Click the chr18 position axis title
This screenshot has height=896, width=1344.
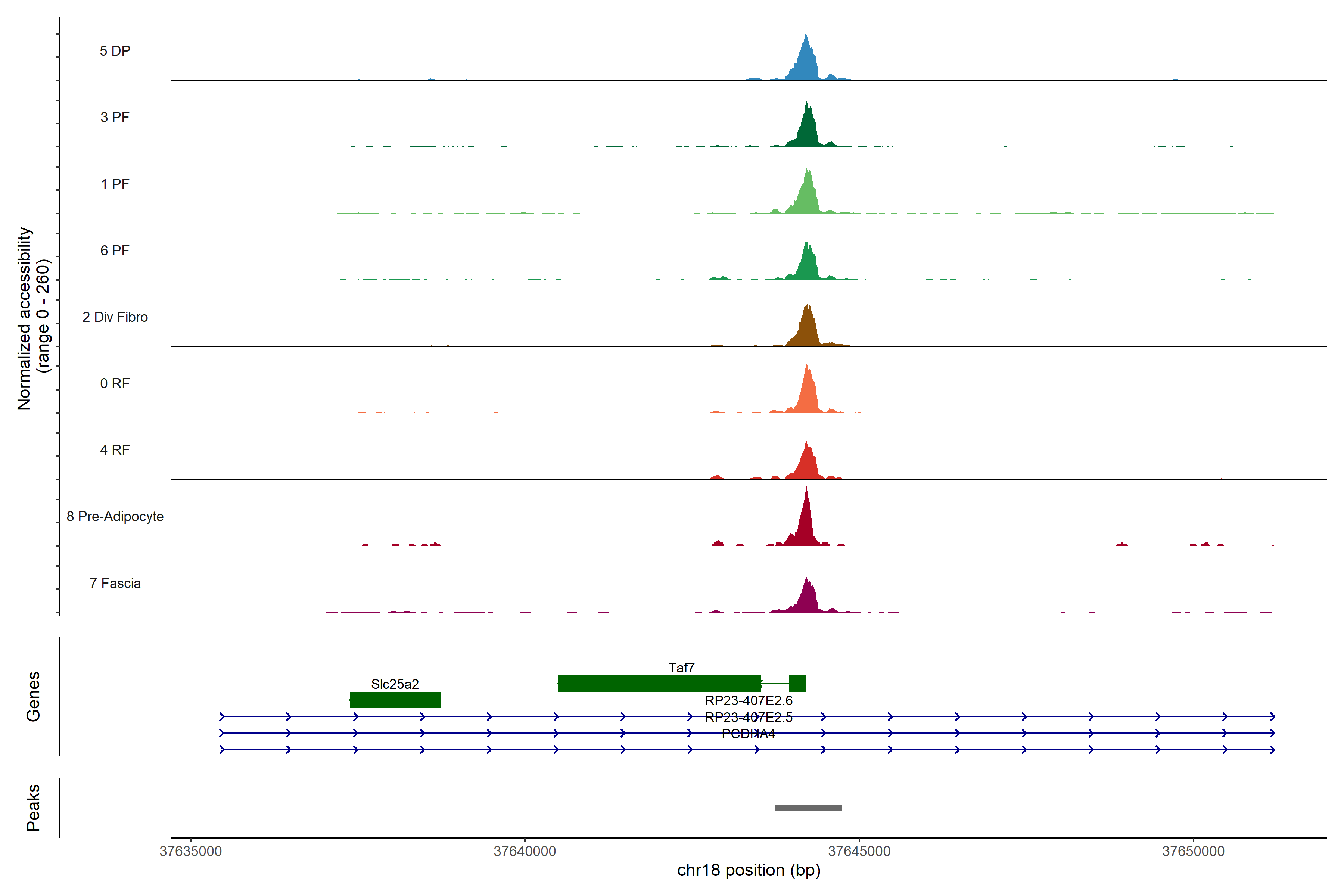point(749,870)
